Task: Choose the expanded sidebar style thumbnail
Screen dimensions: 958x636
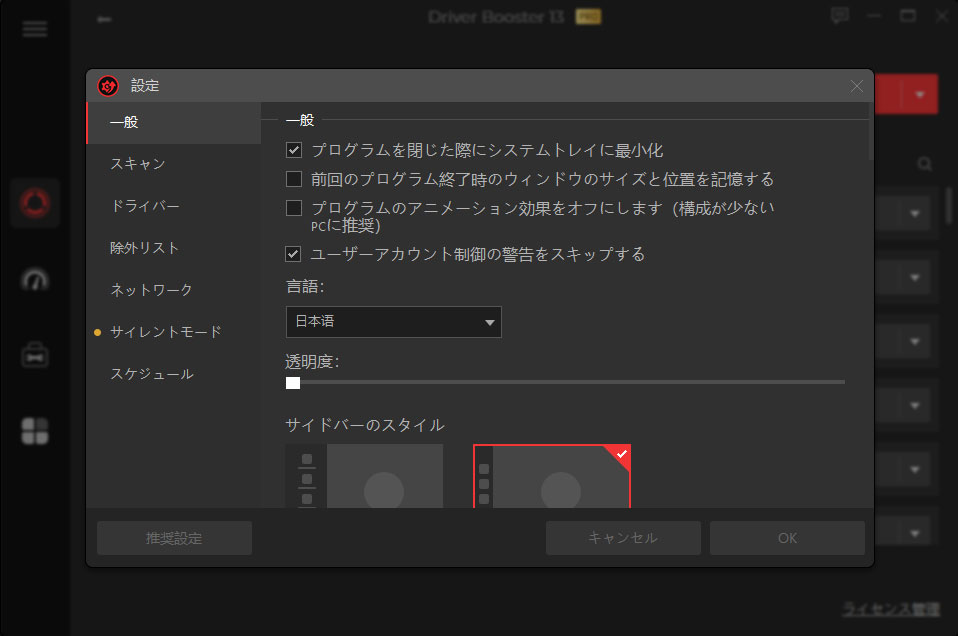Action: [364, 476]
